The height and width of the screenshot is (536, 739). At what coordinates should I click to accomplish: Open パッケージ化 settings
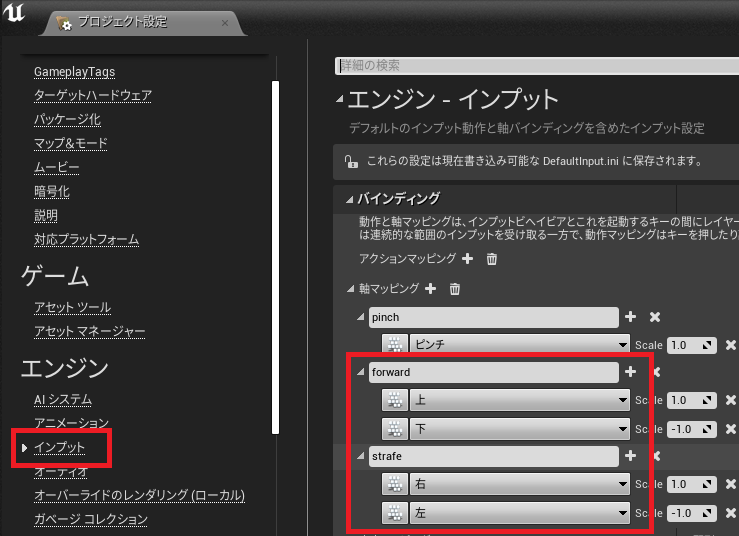click(x=67, y=120)
